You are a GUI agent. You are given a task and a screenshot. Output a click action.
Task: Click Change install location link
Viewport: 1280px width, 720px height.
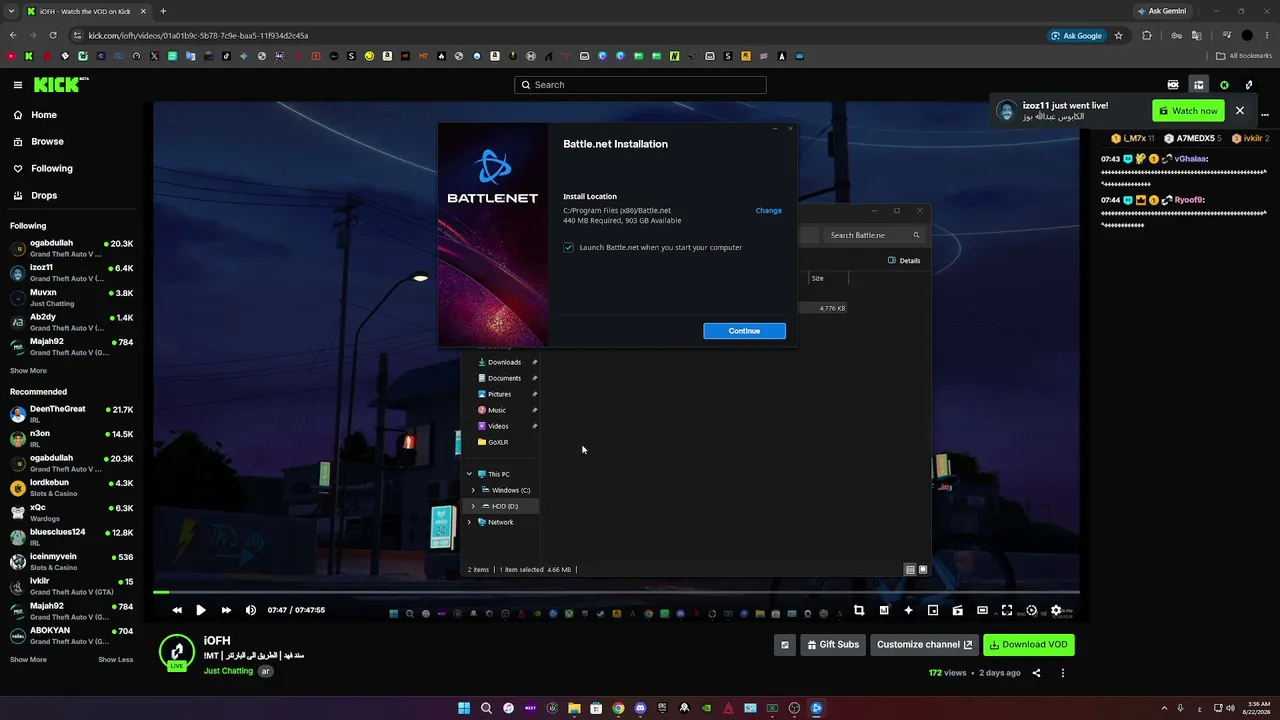(769, 211)
